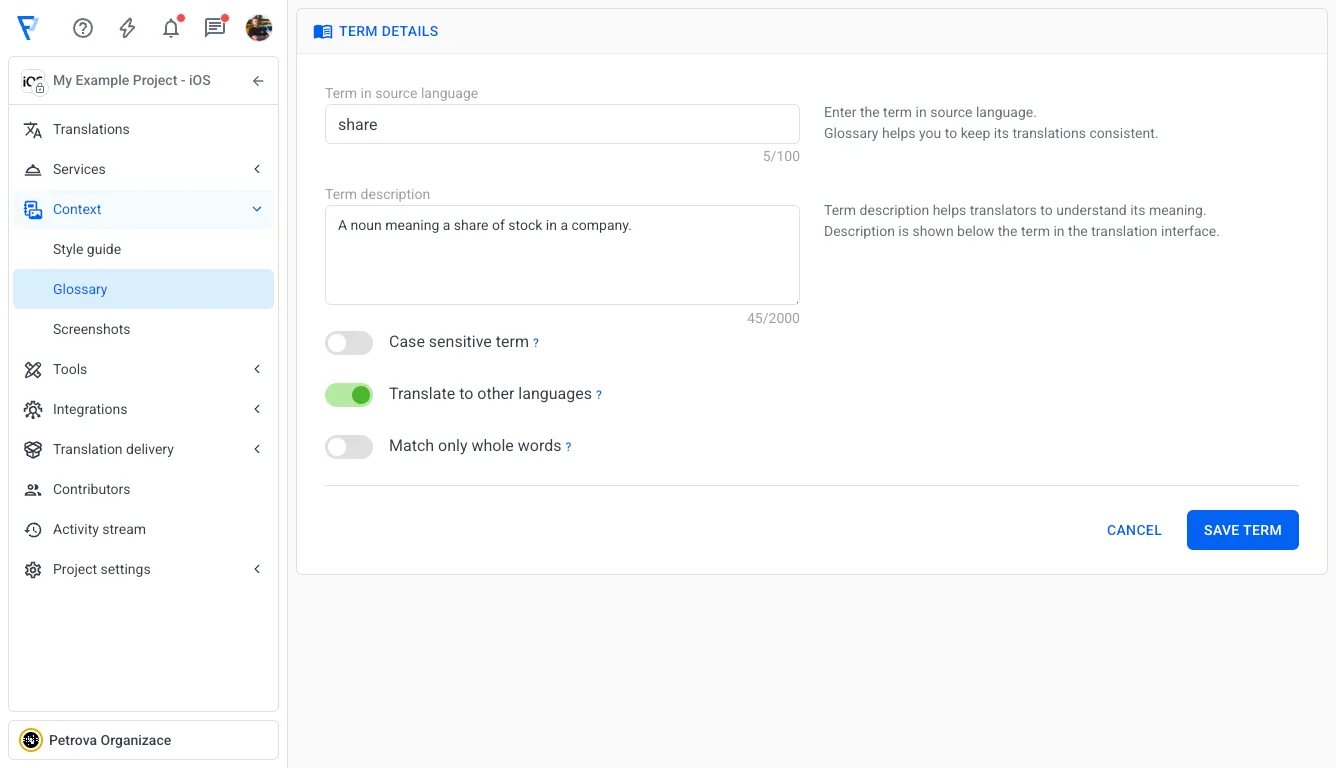1336x768 pixels.
Task: Click the Save Term button
Action: pyautogui.click(x=1242, y=530)
